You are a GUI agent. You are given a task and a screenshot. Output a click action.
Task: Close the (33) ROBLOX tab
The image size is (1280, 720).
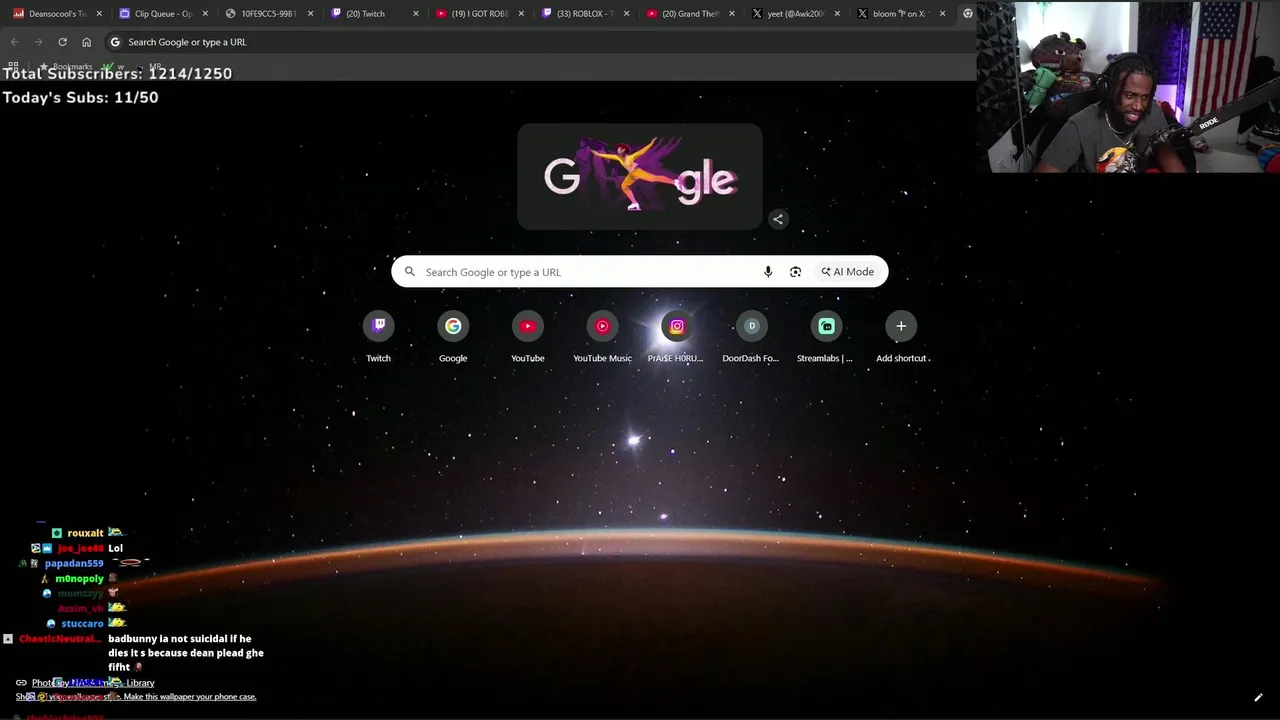coord(626,14)
